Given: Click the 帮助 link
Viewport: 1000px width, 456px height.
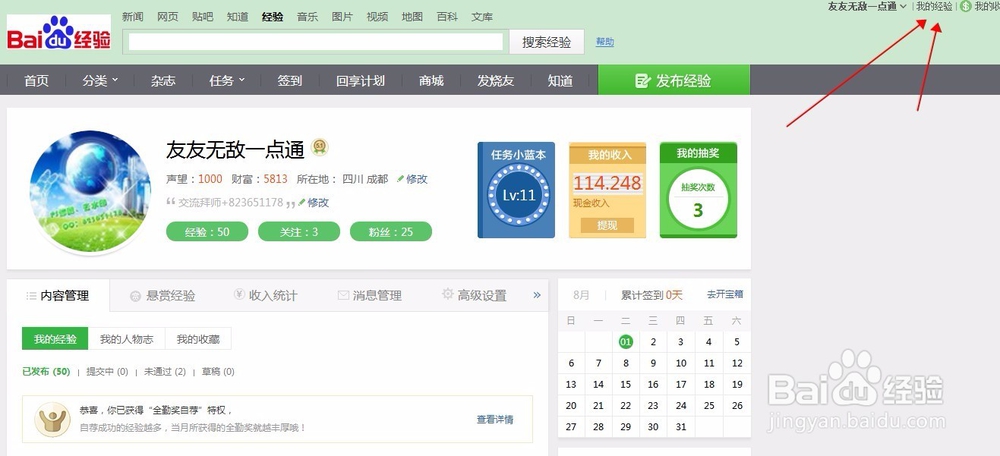Looking at the screenshot, I should pos(605,42).
